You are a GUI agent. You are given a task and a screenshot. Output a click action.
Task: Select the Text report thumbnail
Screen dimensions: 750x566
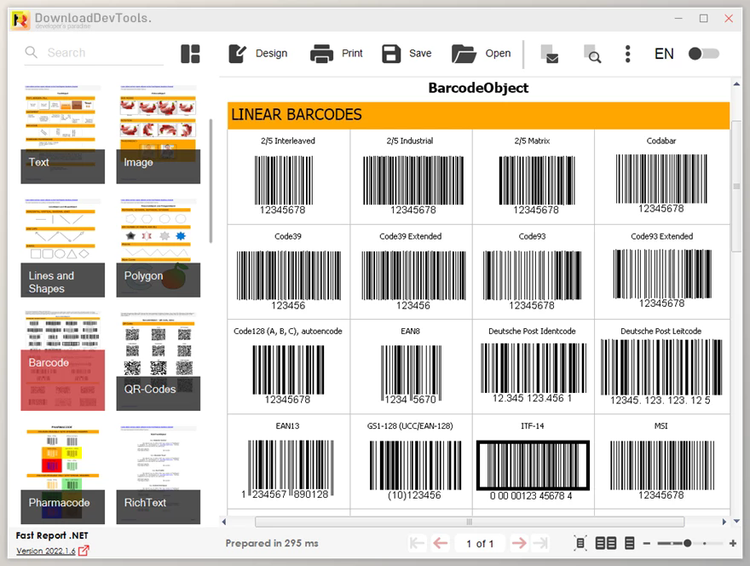pos(63,134)
